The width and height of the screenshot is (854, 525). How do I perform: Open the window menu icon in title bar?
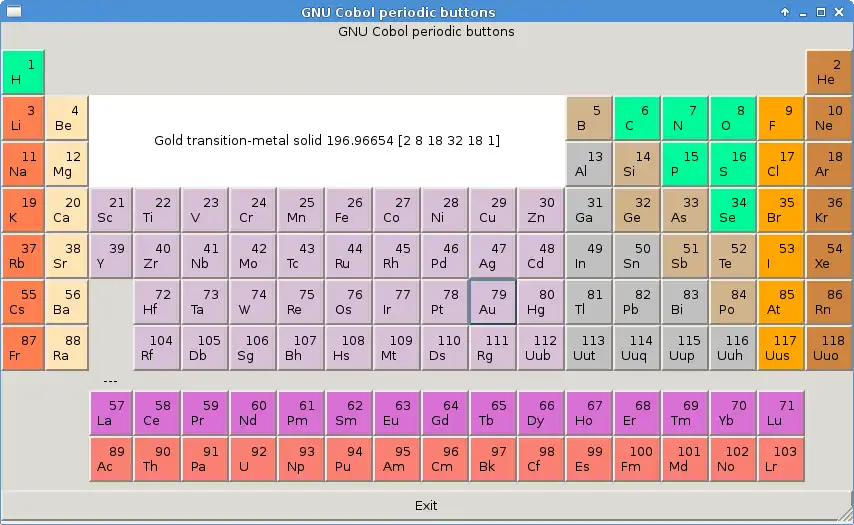(14, 11)
